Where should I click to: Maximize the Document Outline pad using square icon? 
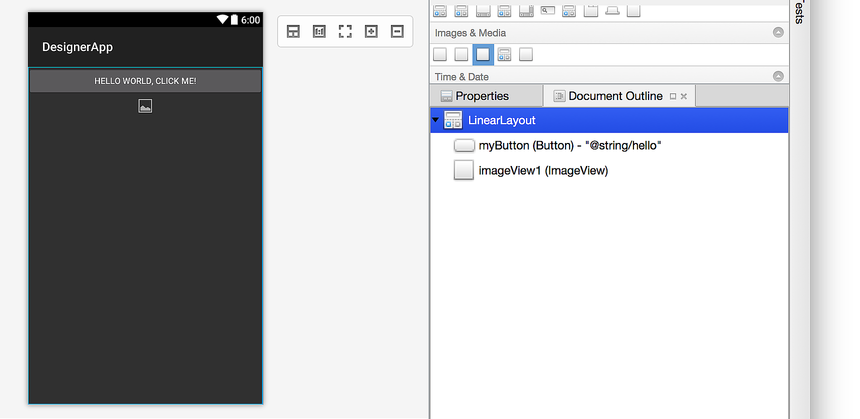coord(673,97)
